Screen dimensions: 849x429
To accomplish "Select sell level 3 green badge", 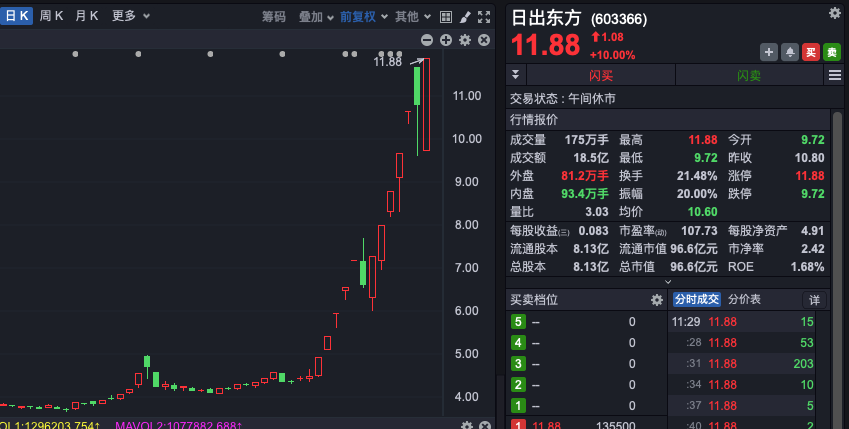I will point(518,363).
